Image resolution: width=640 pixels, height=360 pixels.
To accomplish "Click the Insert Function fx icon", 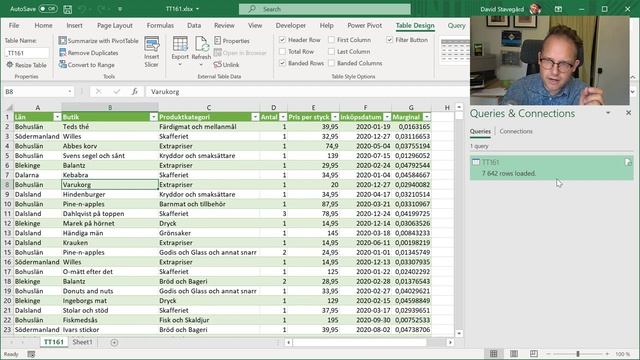I will click(135, 91).
